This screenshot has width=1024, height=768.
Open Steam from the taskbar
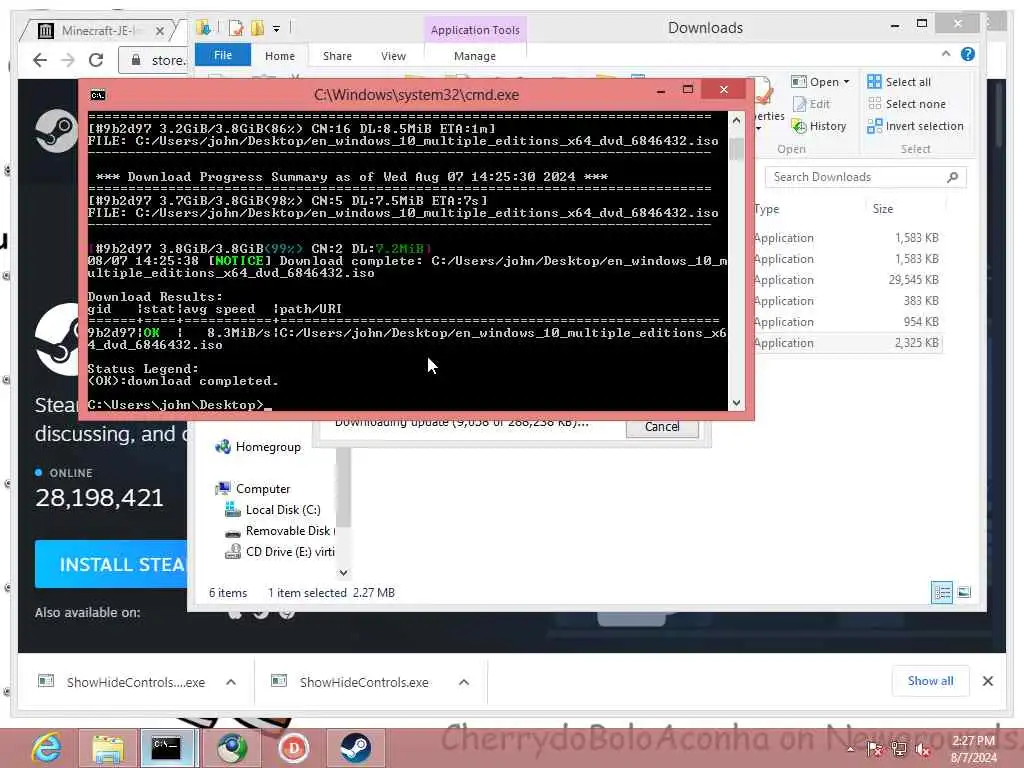[355, 748]
